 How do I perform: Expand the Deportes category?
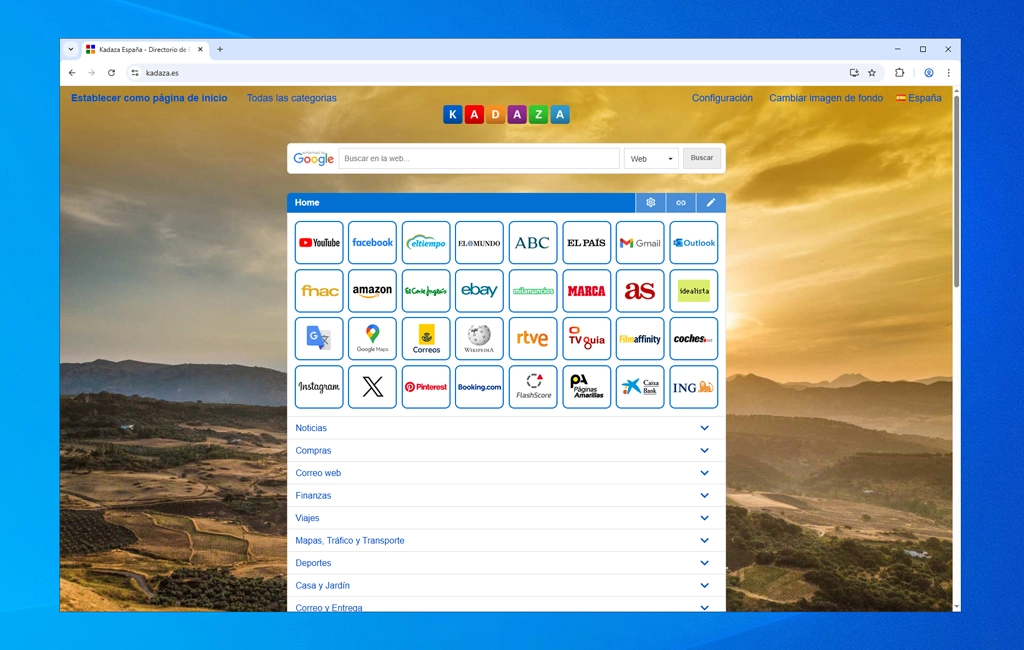click(x=506, y=563)
